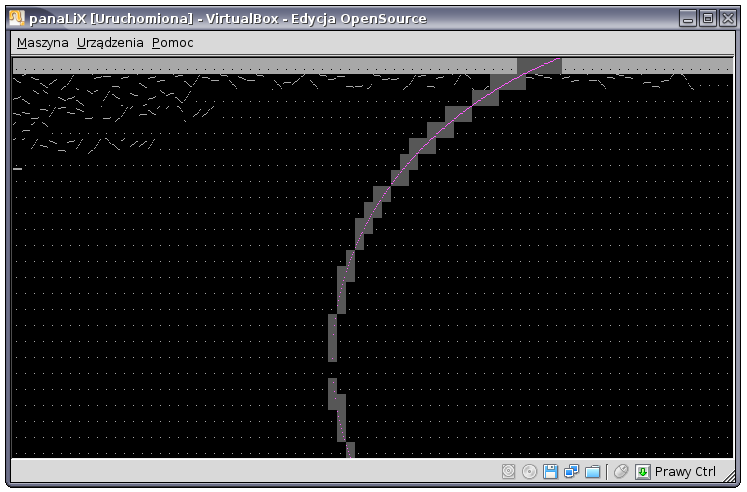This screenshot has height=492, width=747.
Task: Click the hard disk activity icon
Action: [509, 471]
